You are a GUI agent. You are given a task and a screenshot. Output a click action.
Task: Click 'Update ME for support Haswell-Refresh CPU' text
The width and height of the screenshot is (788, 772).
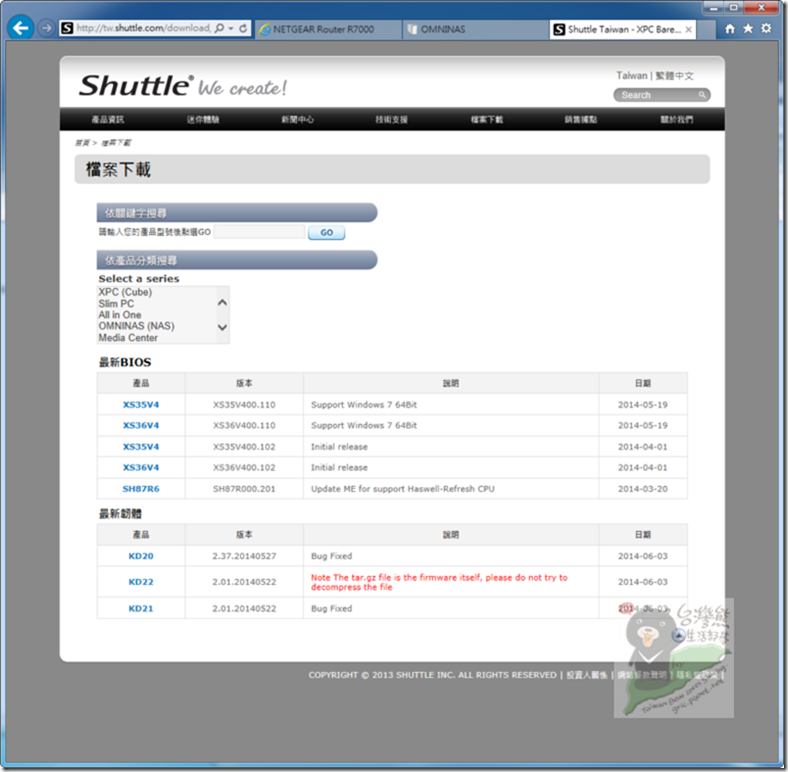403,489
